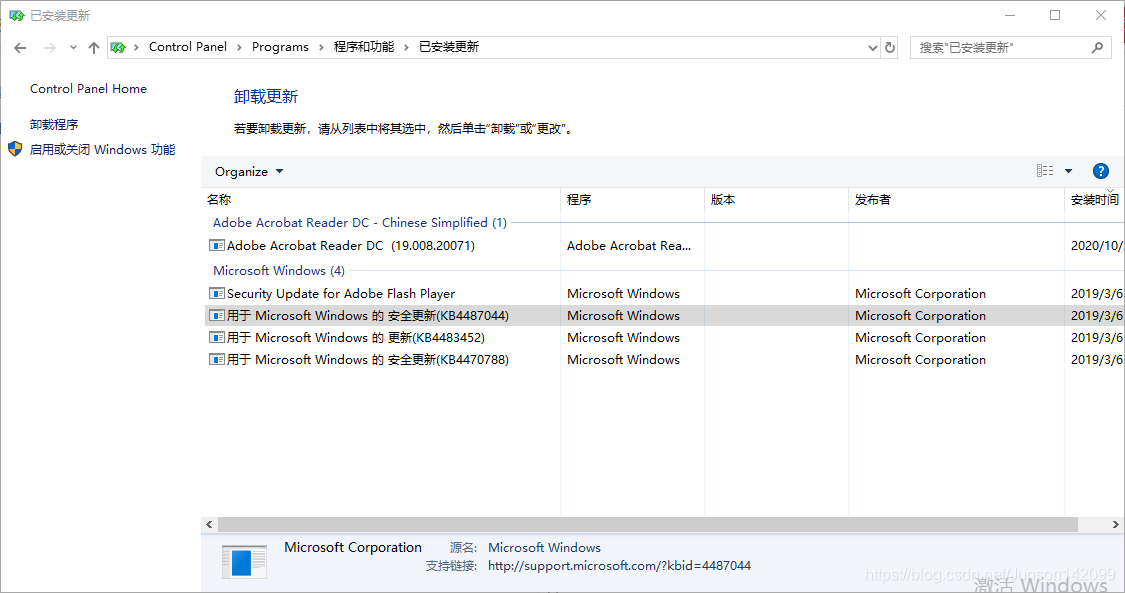
Task: Click the icon beside the KB4483452 update
Action: [217, 338]
